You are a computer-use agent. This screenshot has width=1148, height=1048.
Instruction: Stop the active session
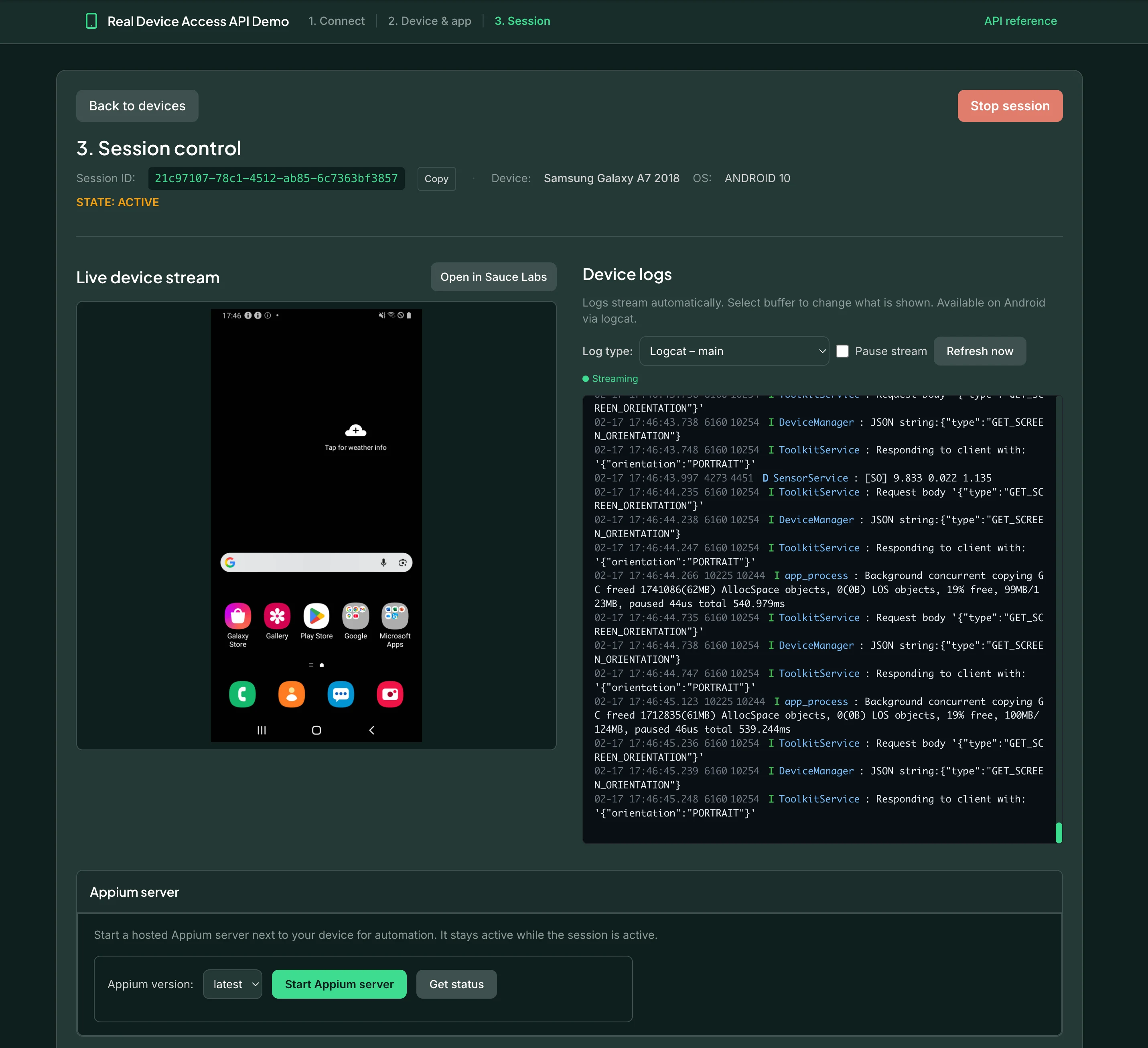pyautogui.click(x=1010, y=106)
